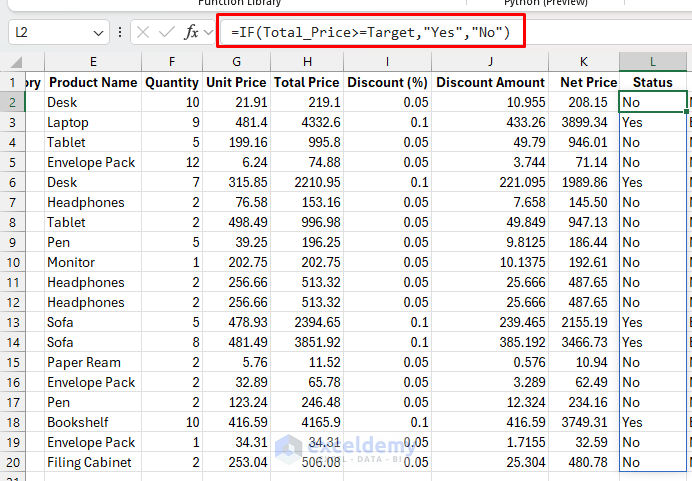This screenshot has width=692, height=481.
Task: Select the discount amount cell 433.26
Action: coord(490,122)
